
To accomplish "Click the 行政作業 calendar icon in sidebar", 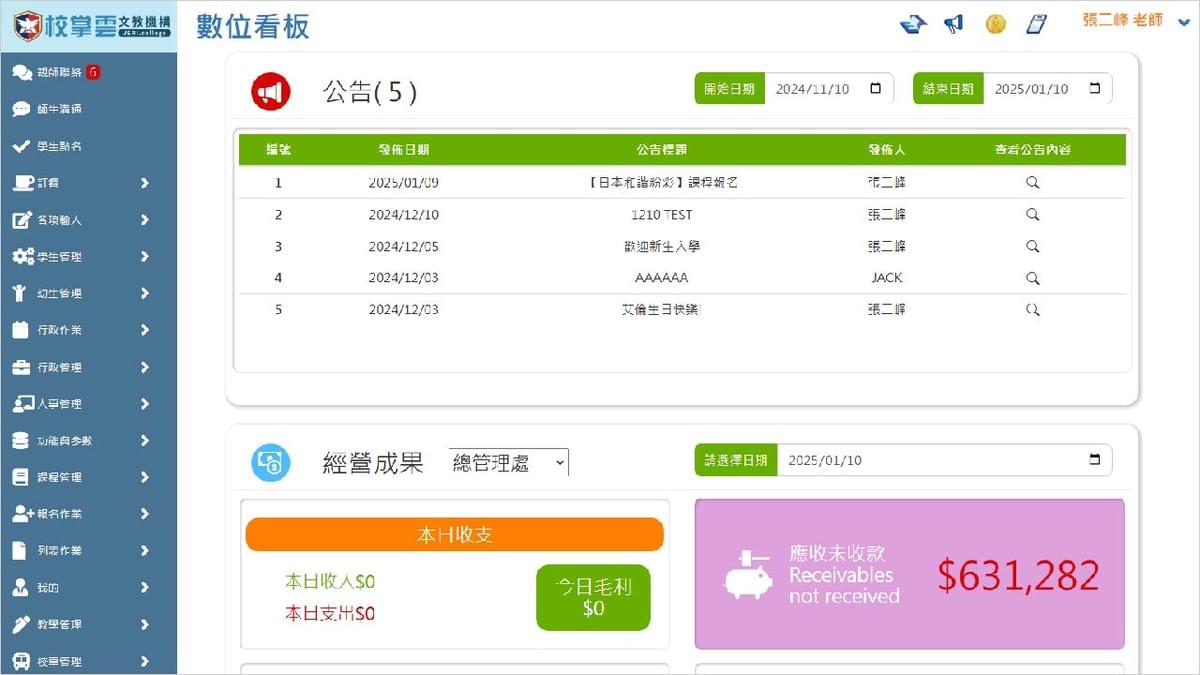I will pyautogui.click(x=21, y=330).
